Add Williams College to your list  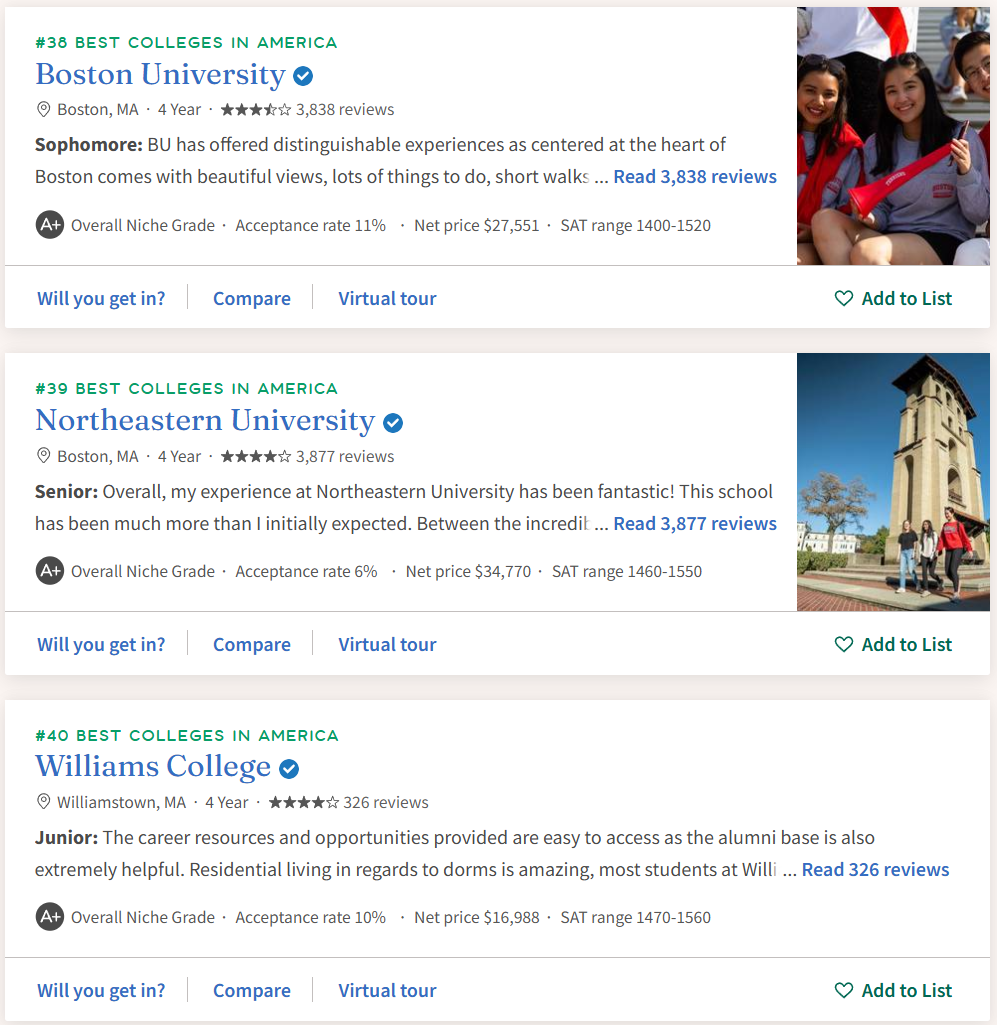click(893, 990)
